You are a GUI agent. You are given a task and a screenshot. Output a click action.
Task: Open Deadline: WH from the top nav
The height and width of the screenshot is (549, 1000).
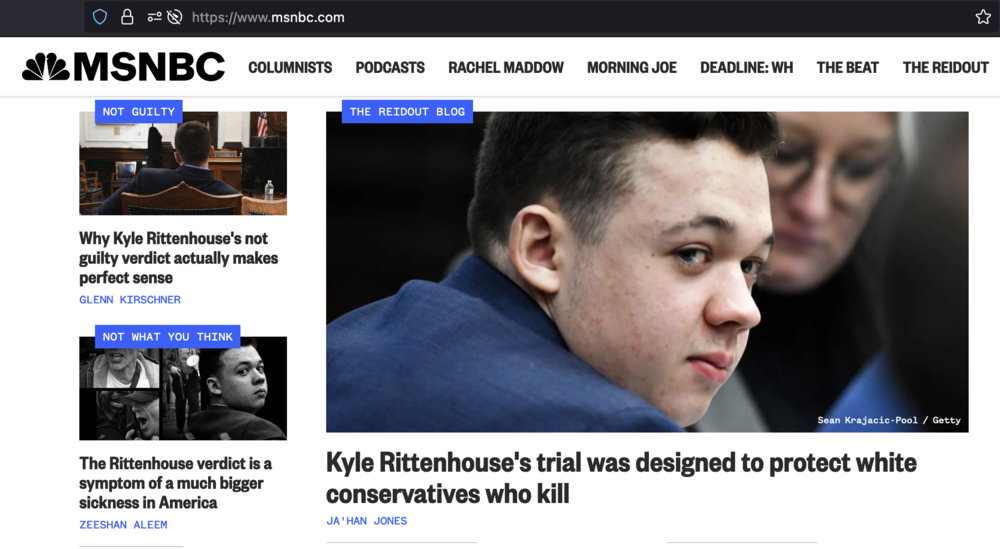746,68
